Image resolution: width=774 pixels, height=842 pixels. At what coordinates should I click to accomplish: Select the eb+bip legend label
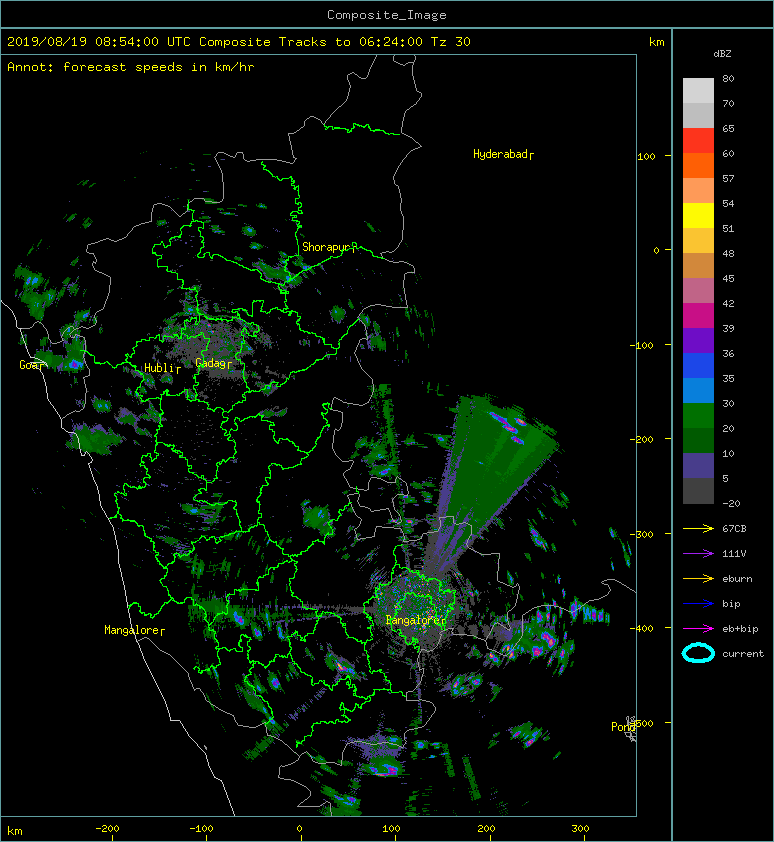pos(740,629)
